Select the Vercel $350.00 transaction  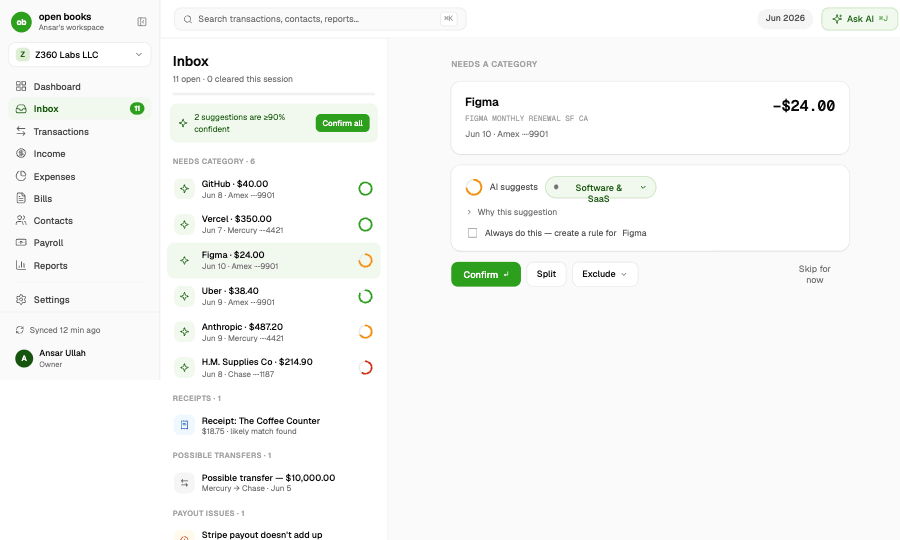(274, 224)
